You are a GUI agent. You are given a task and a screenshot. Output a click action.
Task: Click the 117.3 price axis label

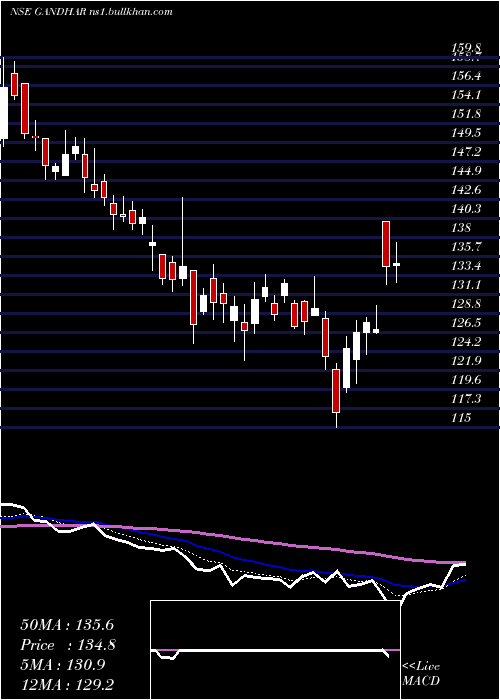[466, 398]
